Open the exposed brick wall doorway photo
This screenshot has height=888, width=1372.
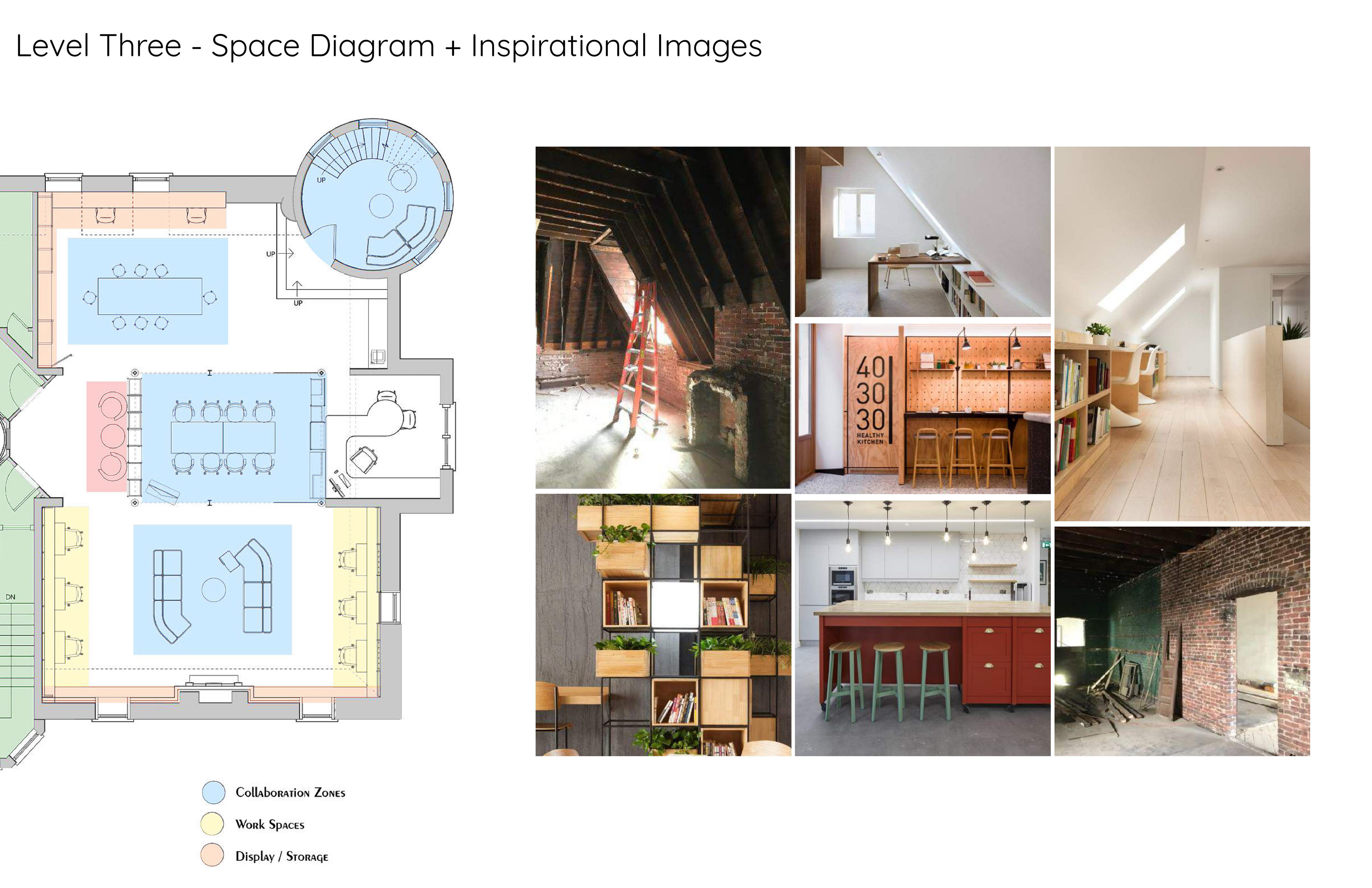[x=1182, y=641]
